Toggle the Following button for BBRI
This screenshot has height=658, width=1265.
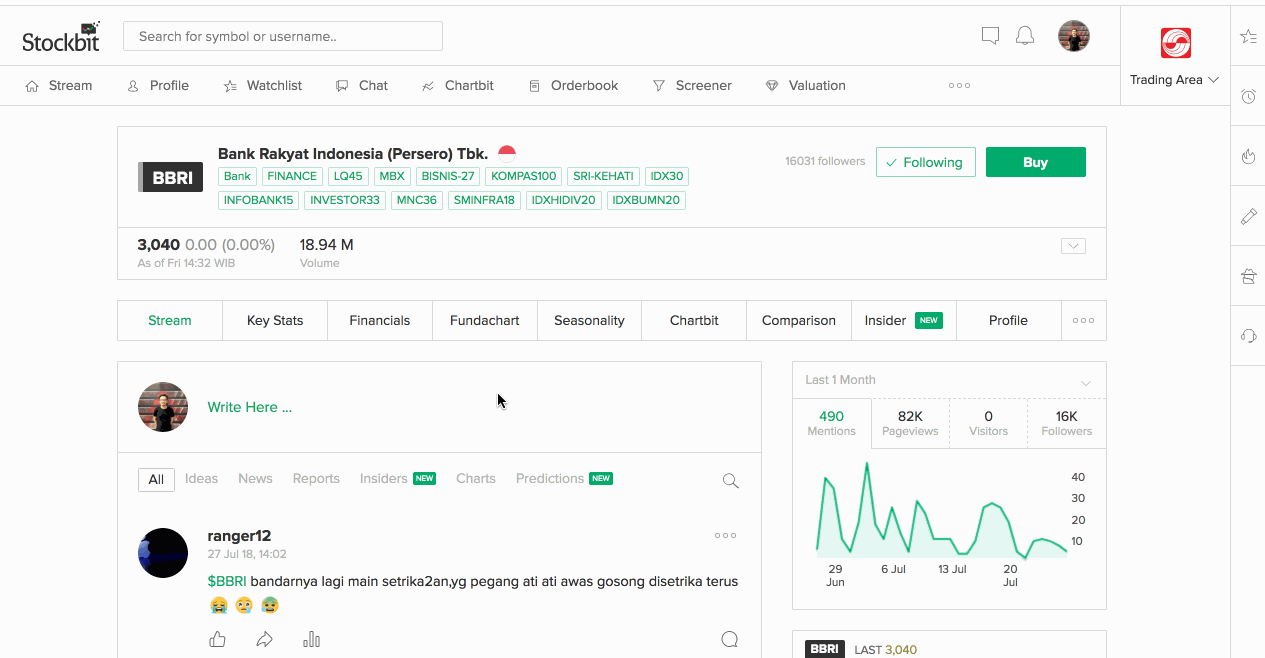tap(926, 162)
